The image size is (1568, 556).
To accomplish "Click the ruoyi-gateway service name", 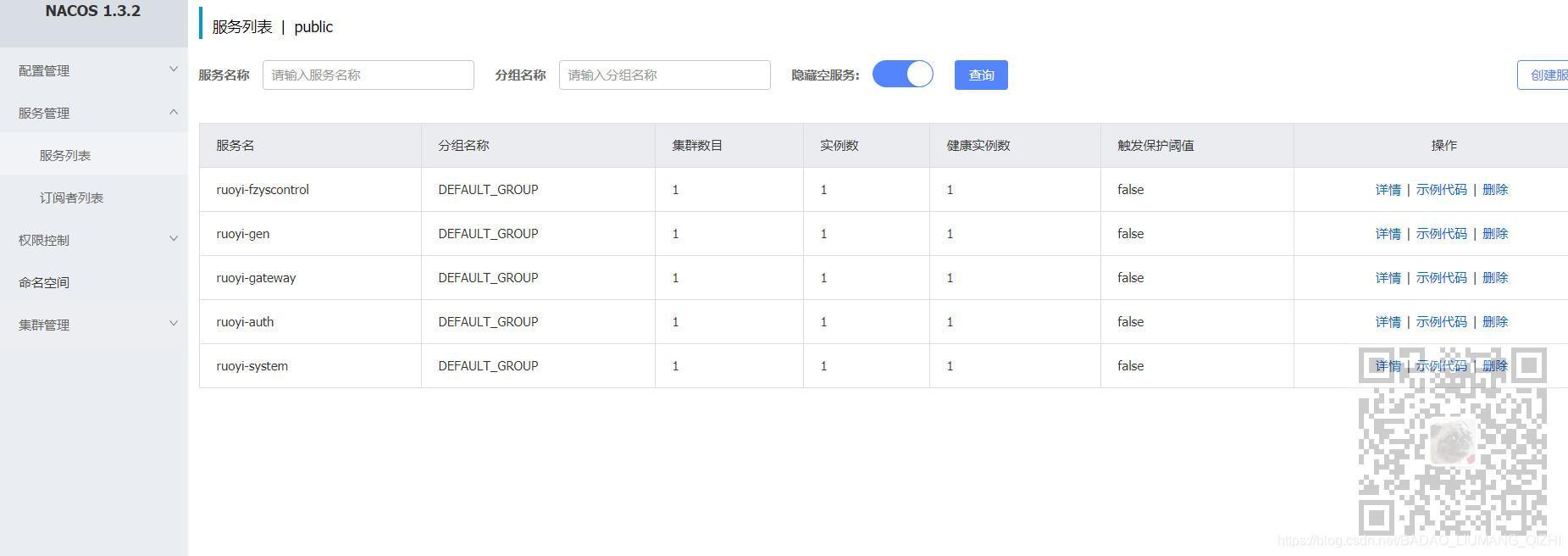I will point(256,278).
